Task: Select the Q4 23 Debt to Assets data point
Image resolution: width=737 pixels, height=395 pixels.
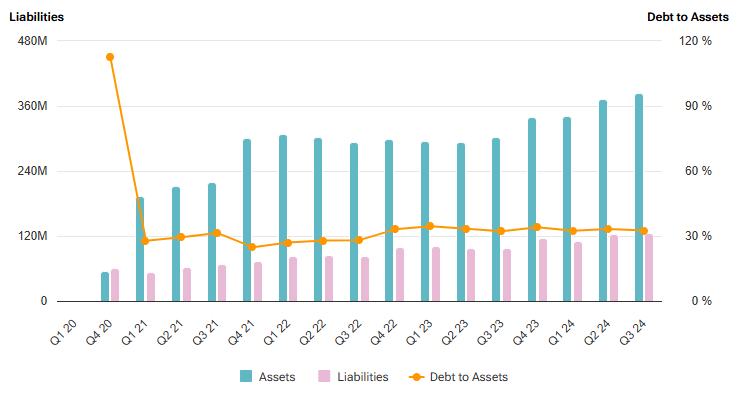Action: (x=537, y=227)
